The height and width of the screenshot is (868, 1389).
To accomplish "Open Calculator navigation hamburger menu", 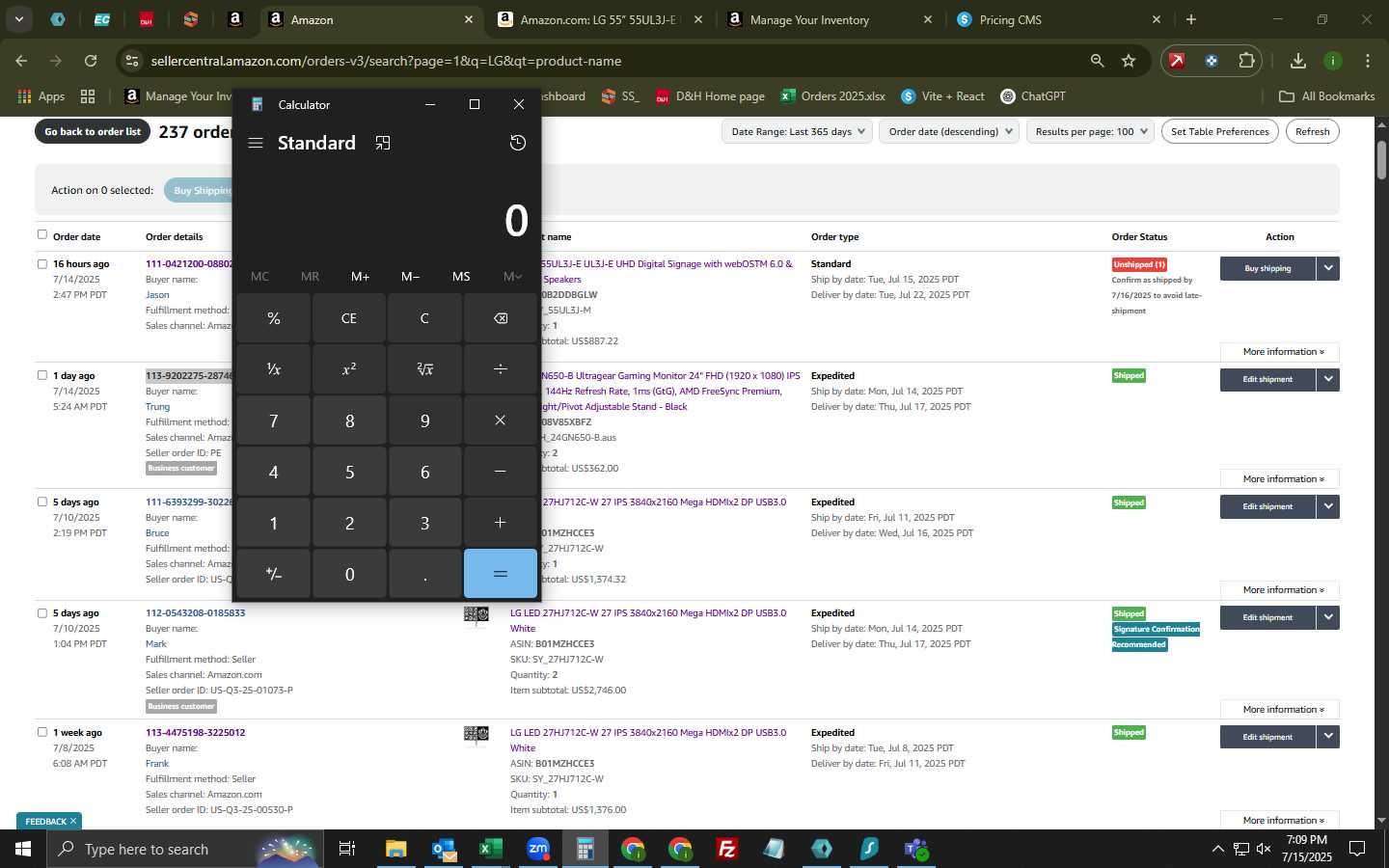I will (256, 143).
